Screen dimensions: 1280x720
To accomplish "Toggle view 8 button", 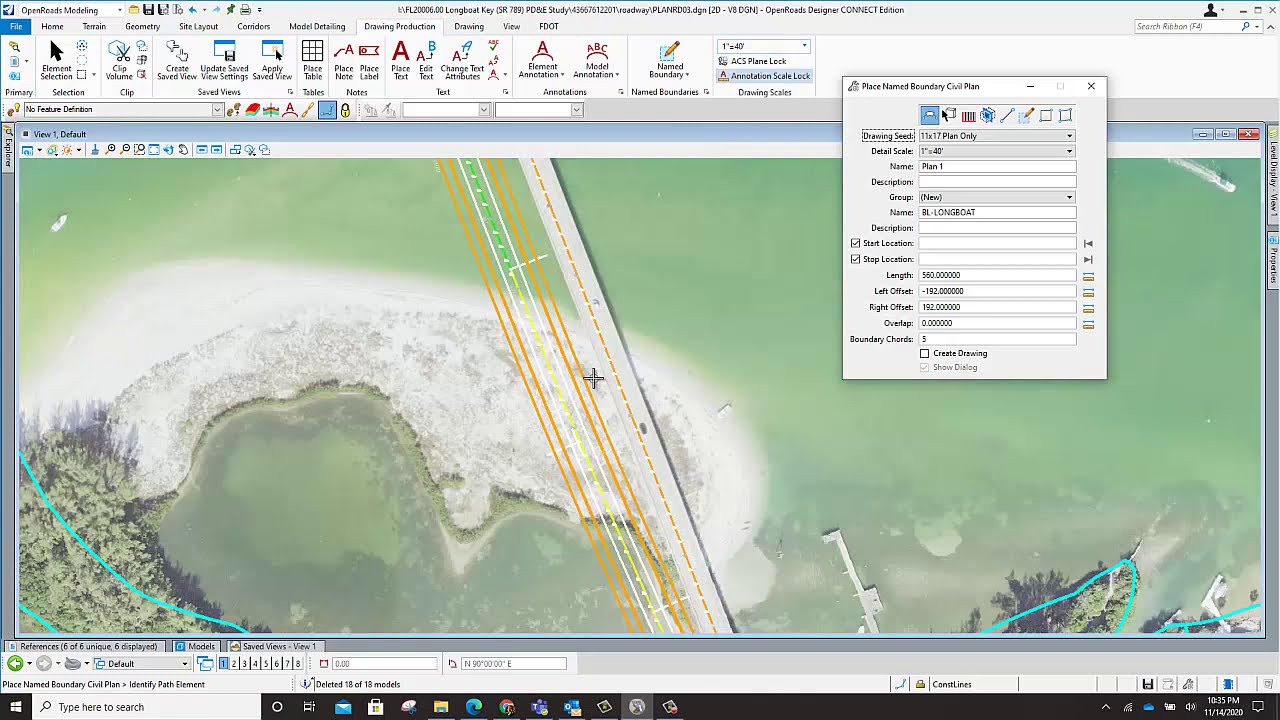I will 298,664.
